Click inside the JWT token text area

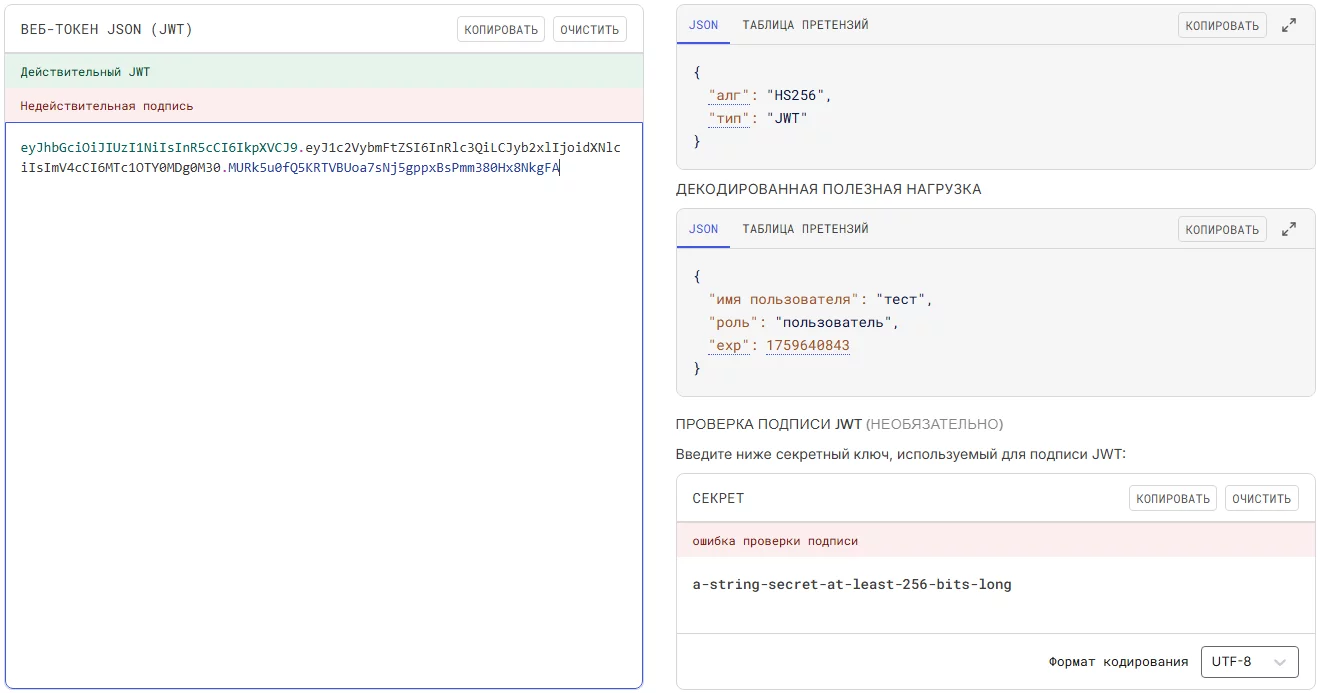[x=323, y=400]
